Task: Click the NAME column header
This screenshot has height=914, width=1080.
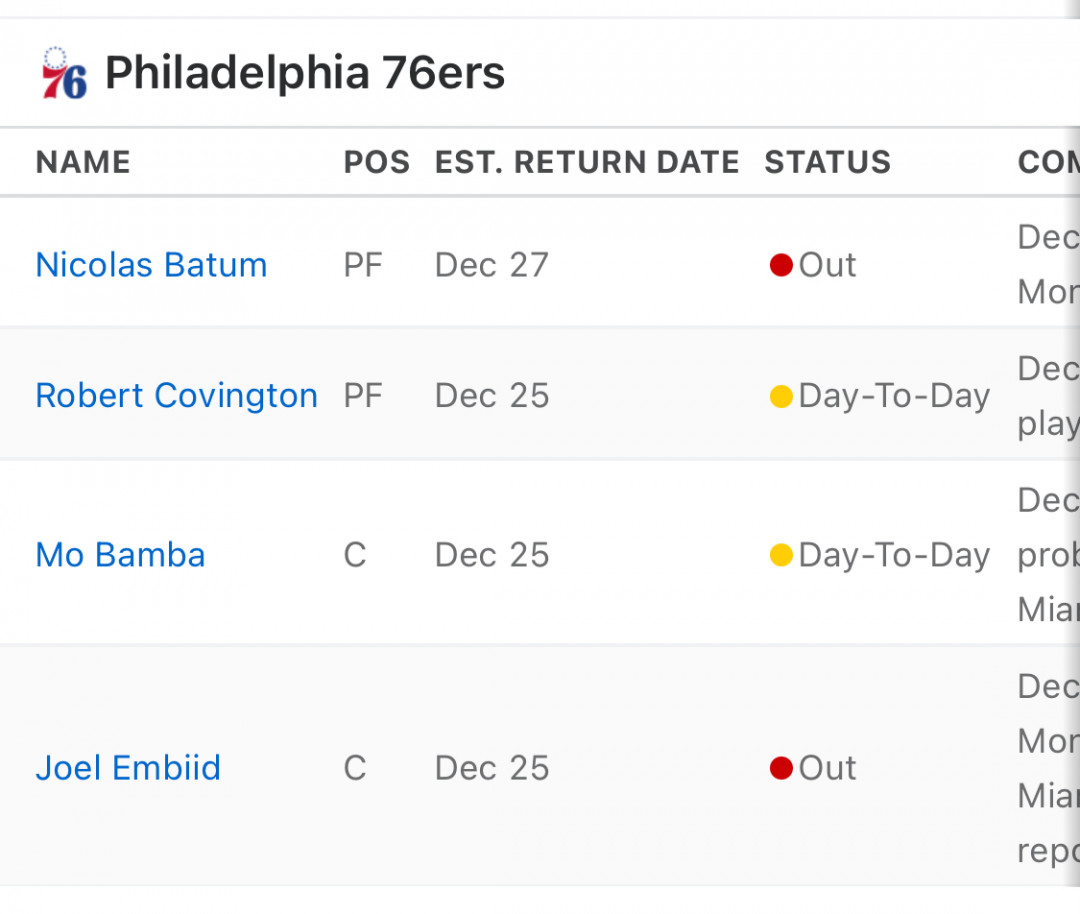Action: click(x=83, y=163)
